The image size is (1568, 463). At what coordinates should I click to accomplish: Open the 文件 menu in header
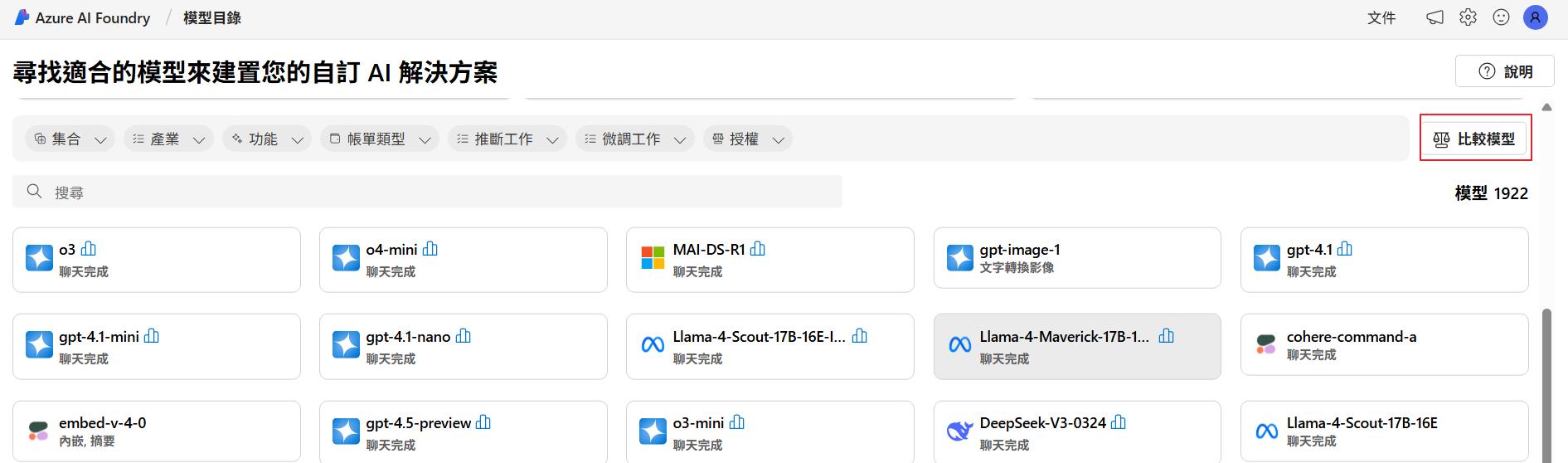point(1381,17)
